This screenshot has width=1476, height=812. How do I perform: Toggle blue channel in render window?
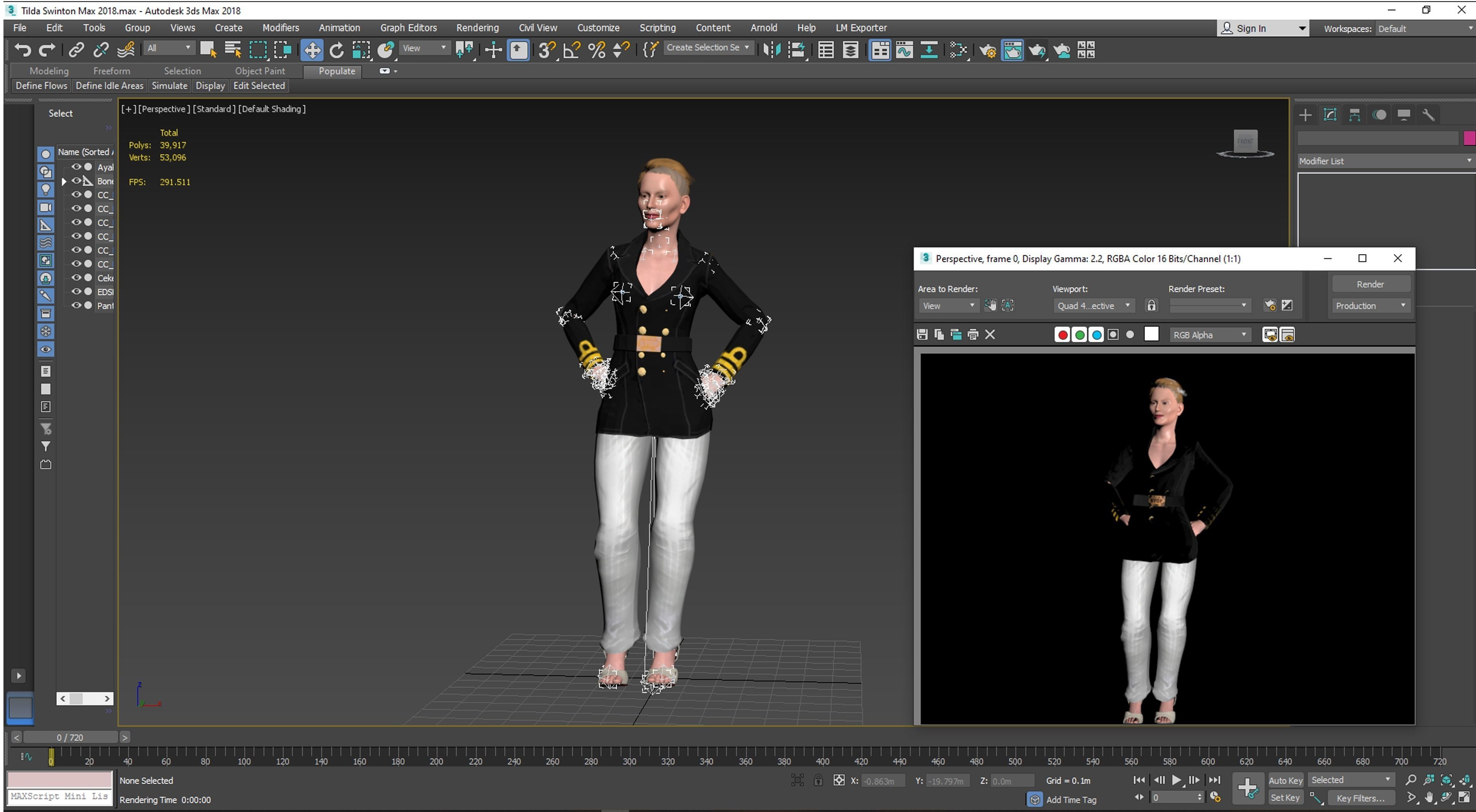[x=1096, y=334]
